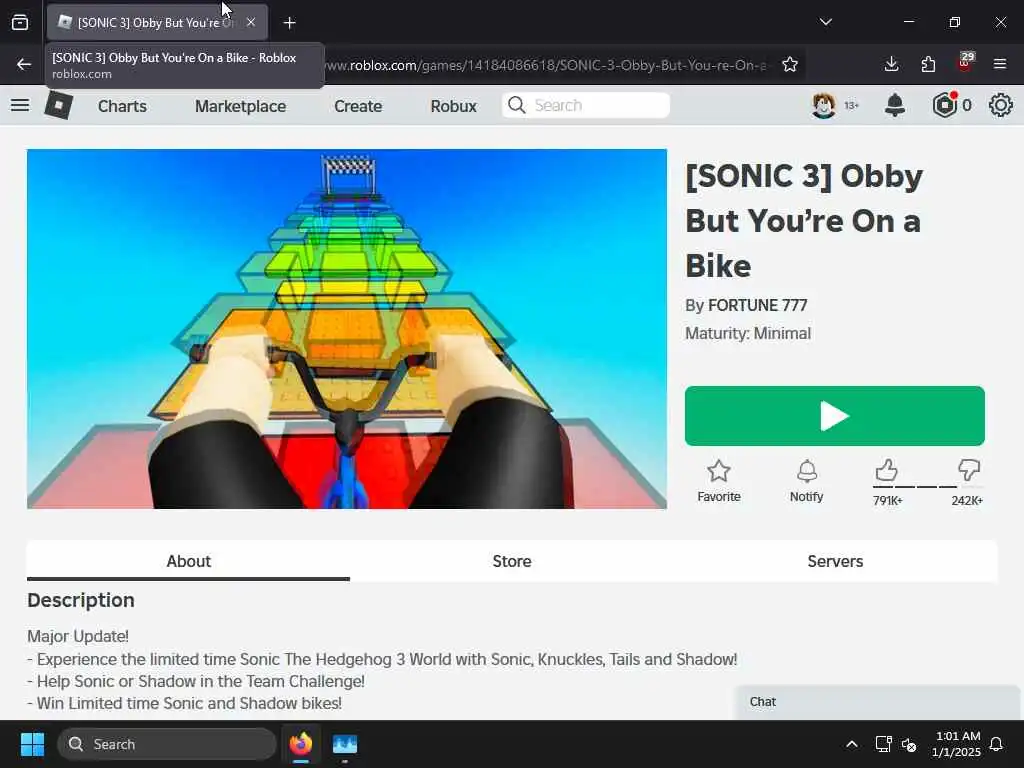Dislike the game with thumbs down
The height and width of the screenshot is (768, 1024).
tap(968, 470)
